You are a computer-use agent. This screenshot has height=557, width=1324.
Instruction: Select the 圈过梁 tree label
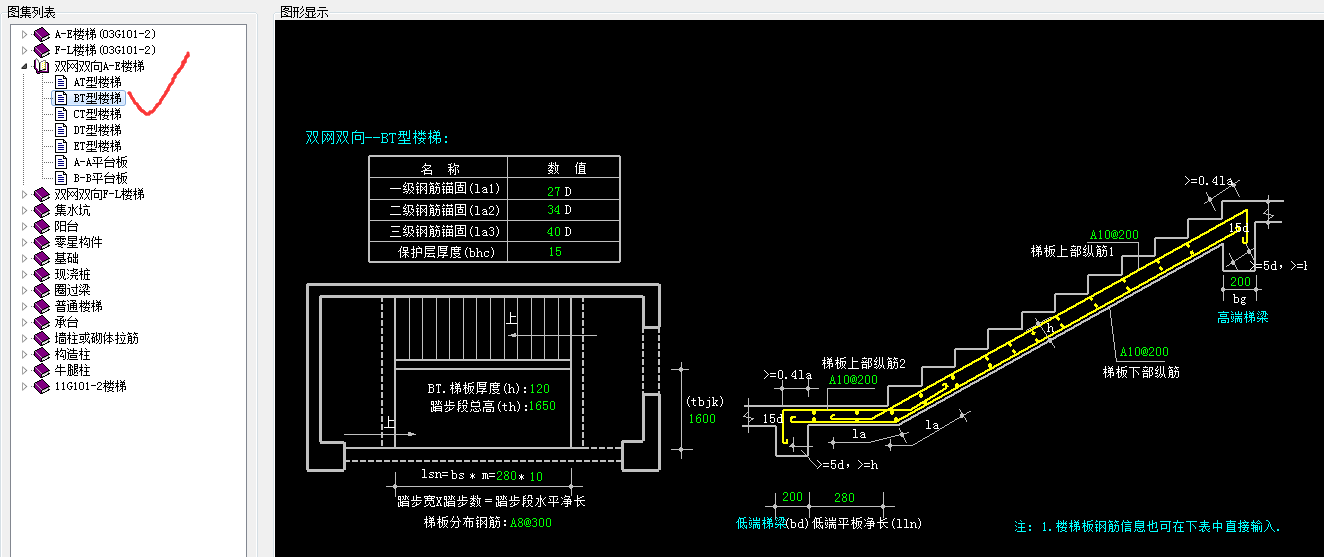tap(72, 290)
